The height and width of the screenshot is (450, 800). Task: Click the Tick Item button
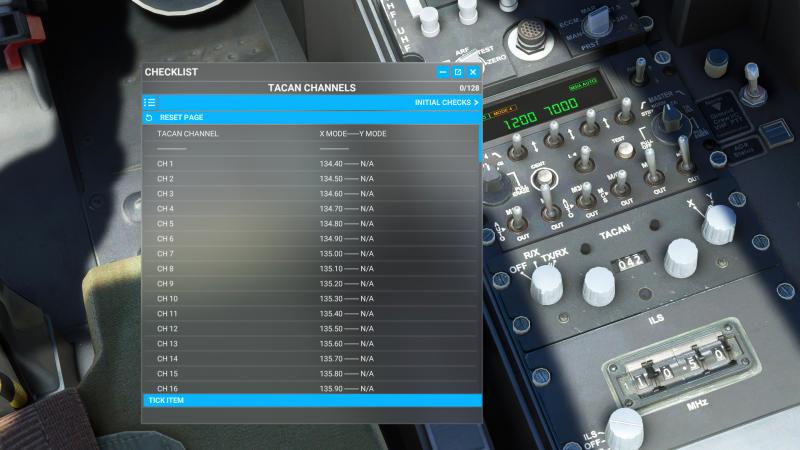point(312,401)
